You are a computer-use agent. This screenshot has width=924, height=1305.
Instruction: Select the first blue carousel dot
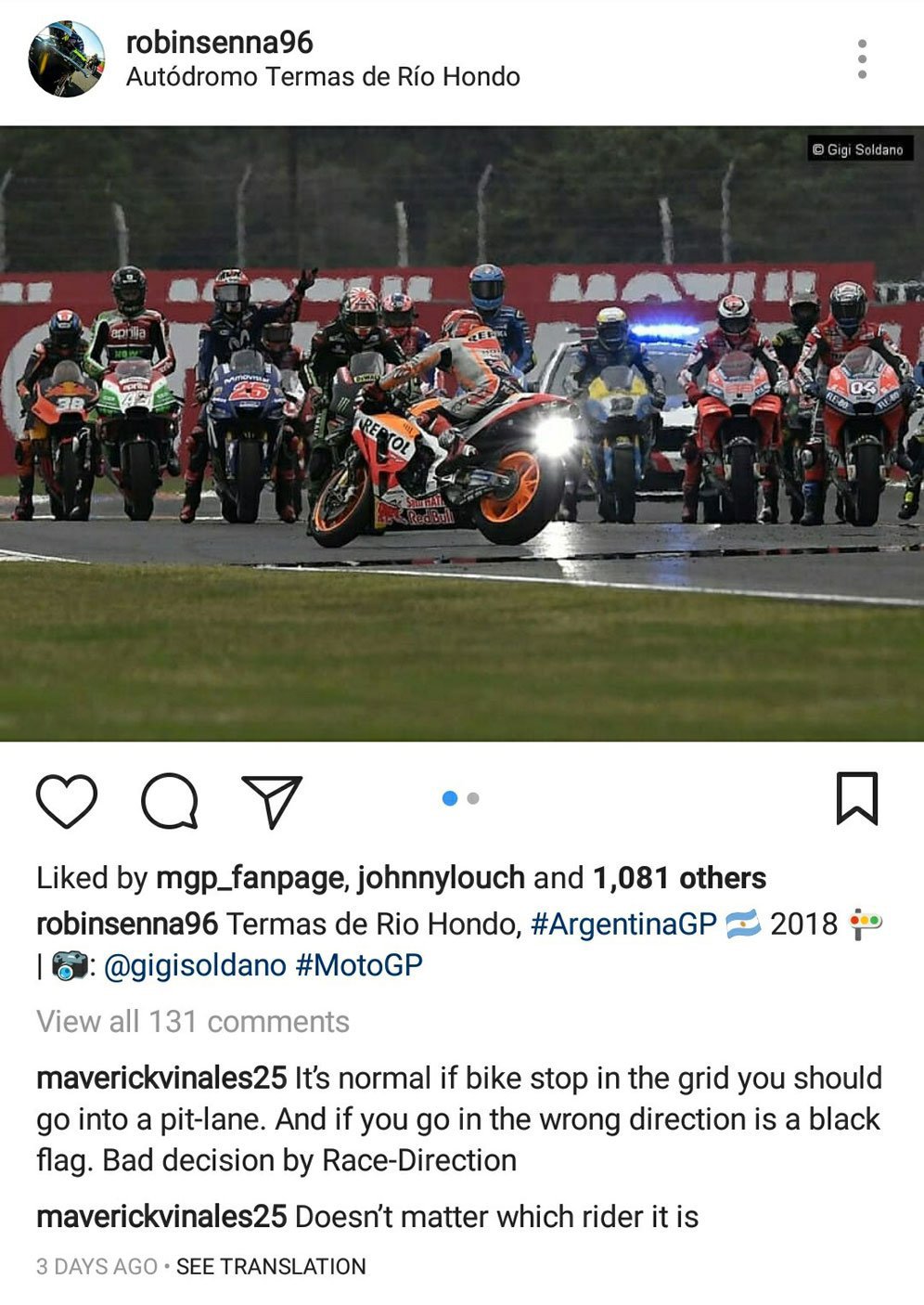(x=450, y=798)
